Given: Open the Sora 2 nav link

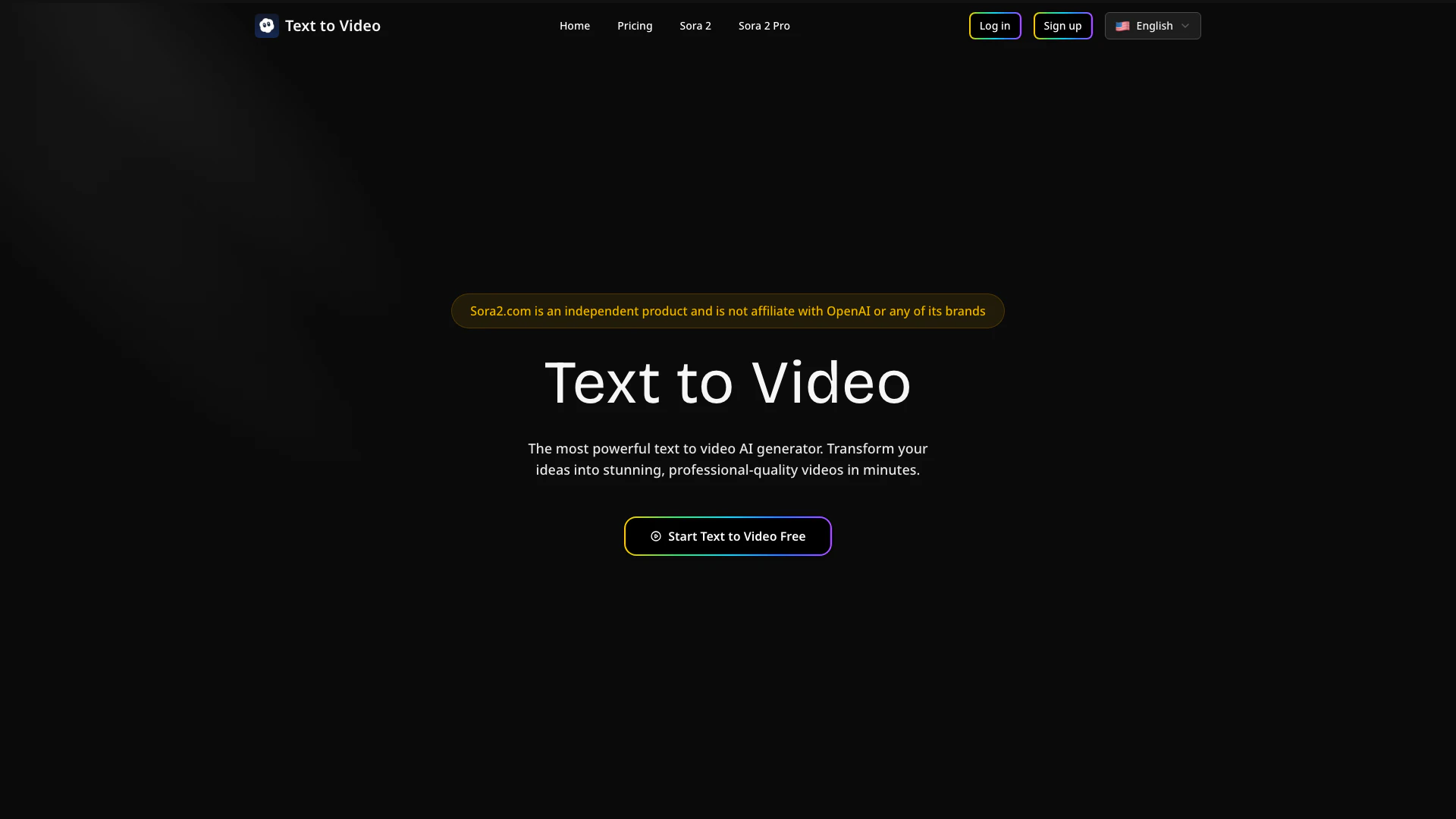Looking at the screenshot, I should point(695,26).
